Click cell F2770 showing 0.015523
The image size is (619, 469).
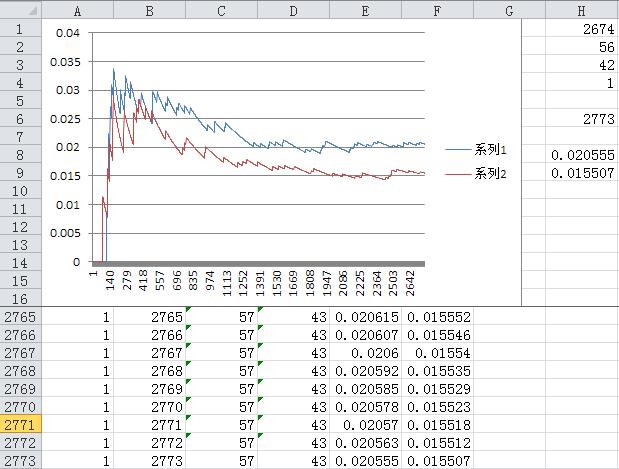pyautogui.click(x=437, y=407)
